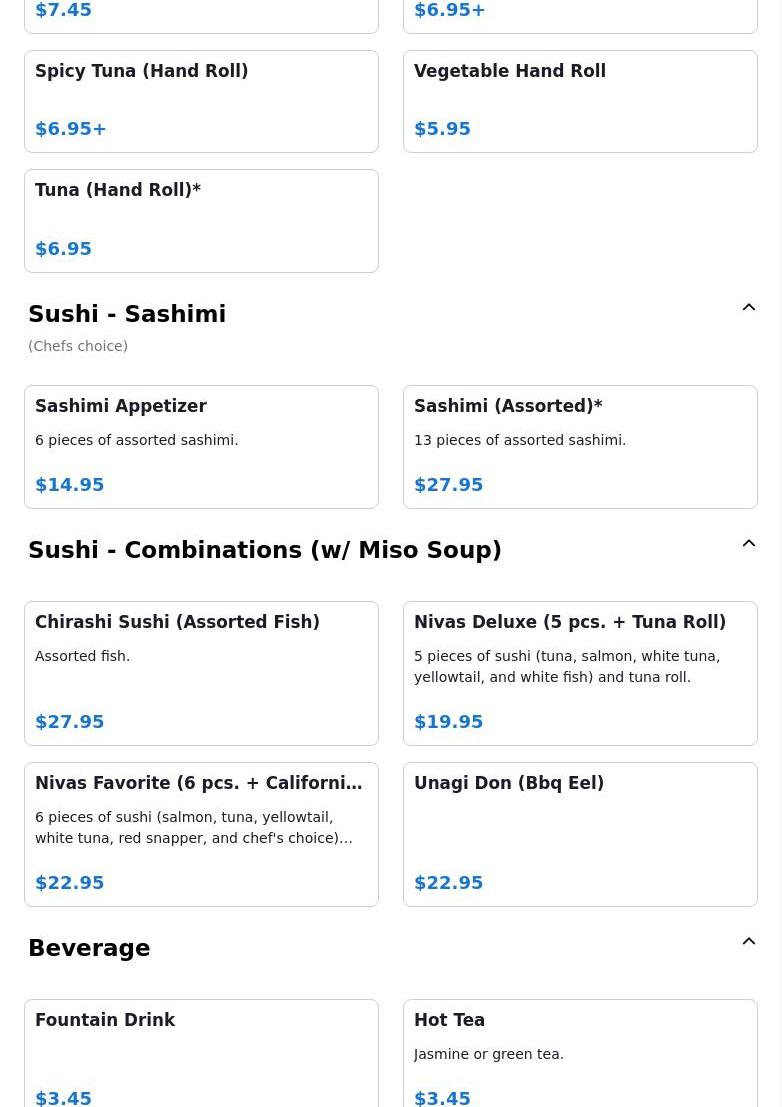
Task: Collapse the Sushi - Sashimi section
Action: pyautogui.click(x=748, y=308)
